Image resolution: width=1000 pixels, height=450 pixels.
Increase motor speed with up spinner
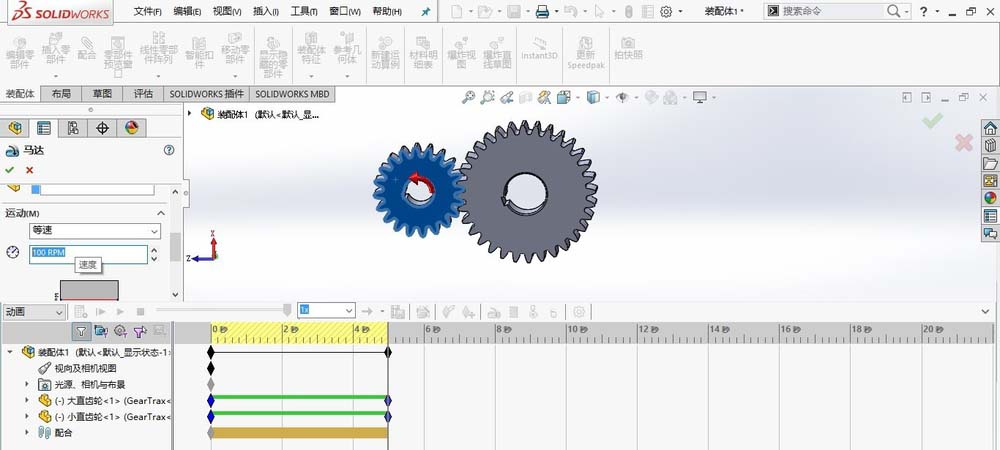pyautogui.click(x=154, y=249)
